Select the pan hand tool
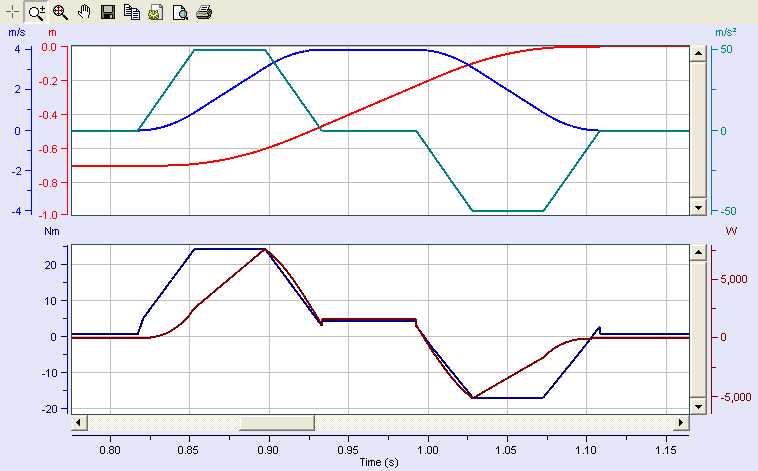Image resolution: width=758 pixels, height=471 pixels. pyautogui.click(x=84, y=12)
